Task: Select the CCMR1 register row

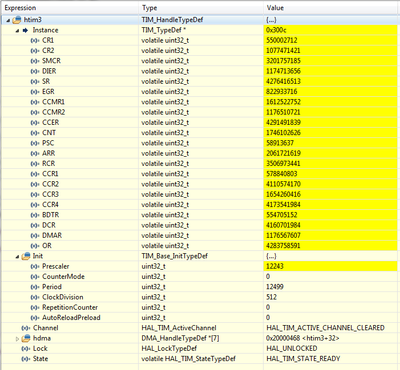Action: 199,102
